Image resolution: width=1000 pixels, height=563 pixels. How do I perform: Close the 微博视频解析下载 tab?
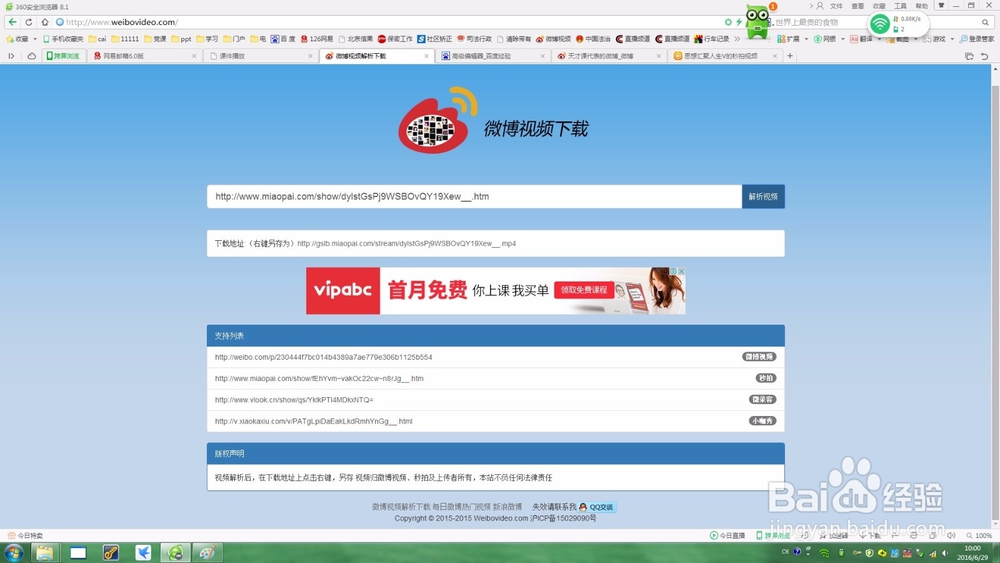(427, 56)
